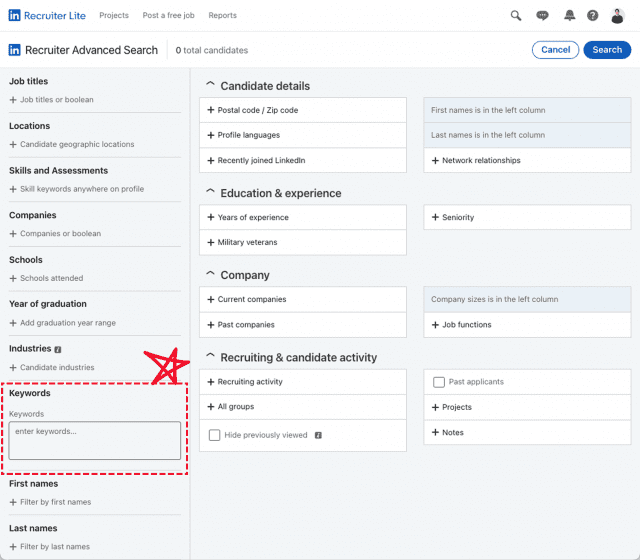640x560 pixels.
Task: Go to the Reports menu item
Action: (222, 16)
